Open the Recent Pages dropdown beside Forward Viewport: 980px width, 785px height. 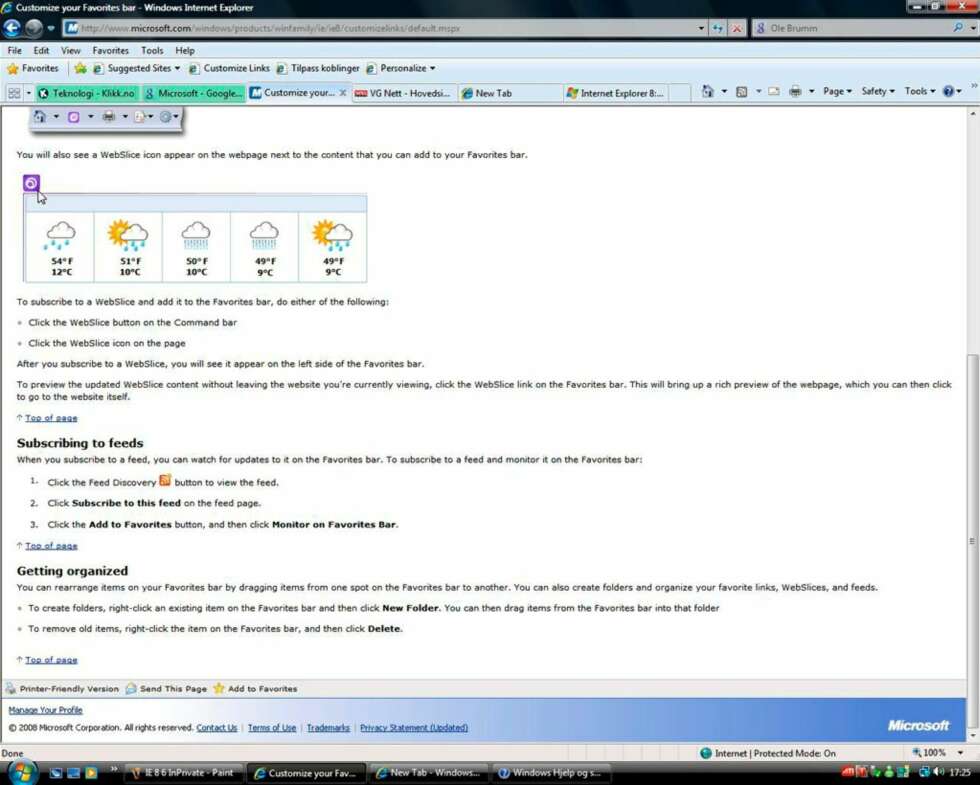coord(51,28)
